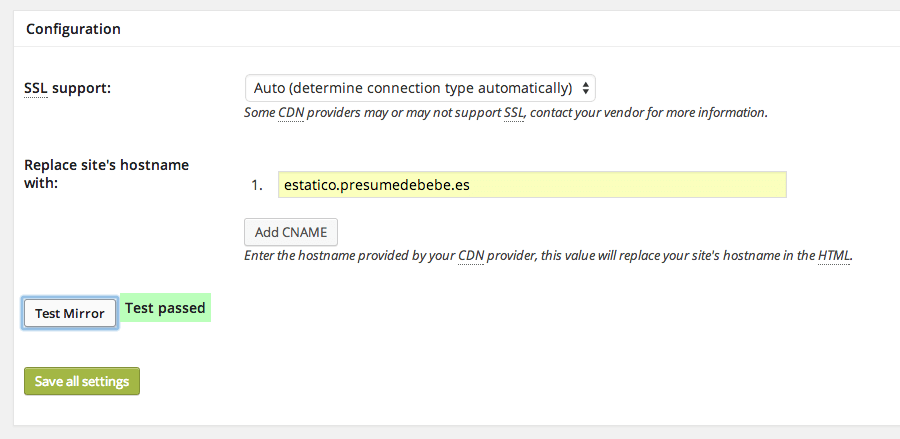This screenshot has height=439, width=900.
Task: Click the 'contact your vendor for more information' text
Action: point(649,112)
